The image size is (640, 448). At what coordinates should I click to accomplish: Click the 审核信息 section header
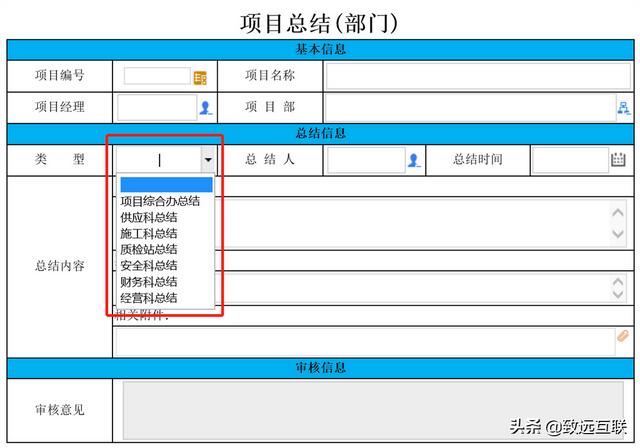click(320, 368)
